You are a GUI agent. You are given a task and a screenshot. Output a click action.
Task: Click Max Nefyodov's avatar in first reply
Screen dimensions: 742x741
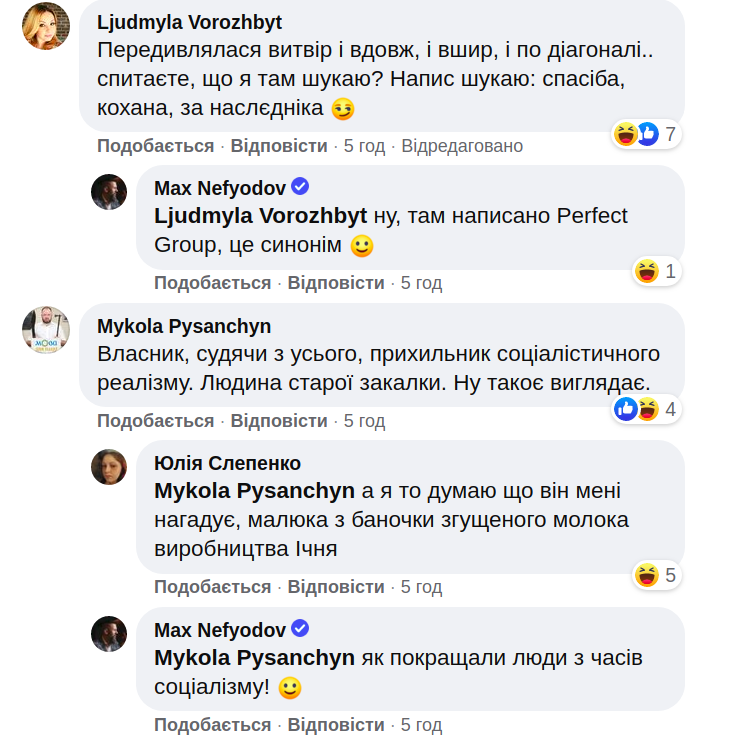point(109,191)
